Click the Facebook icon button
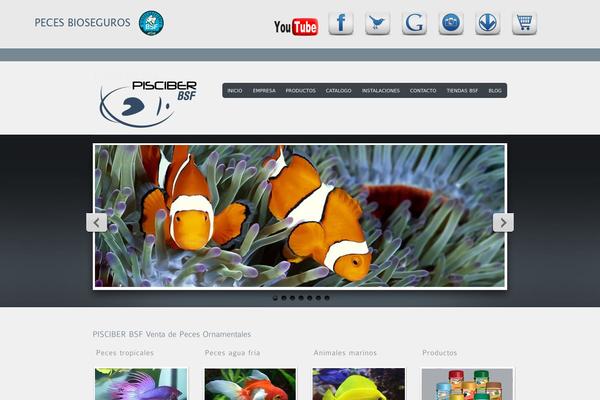The height and width of the screenshot is (400, 600). point(341,23)
